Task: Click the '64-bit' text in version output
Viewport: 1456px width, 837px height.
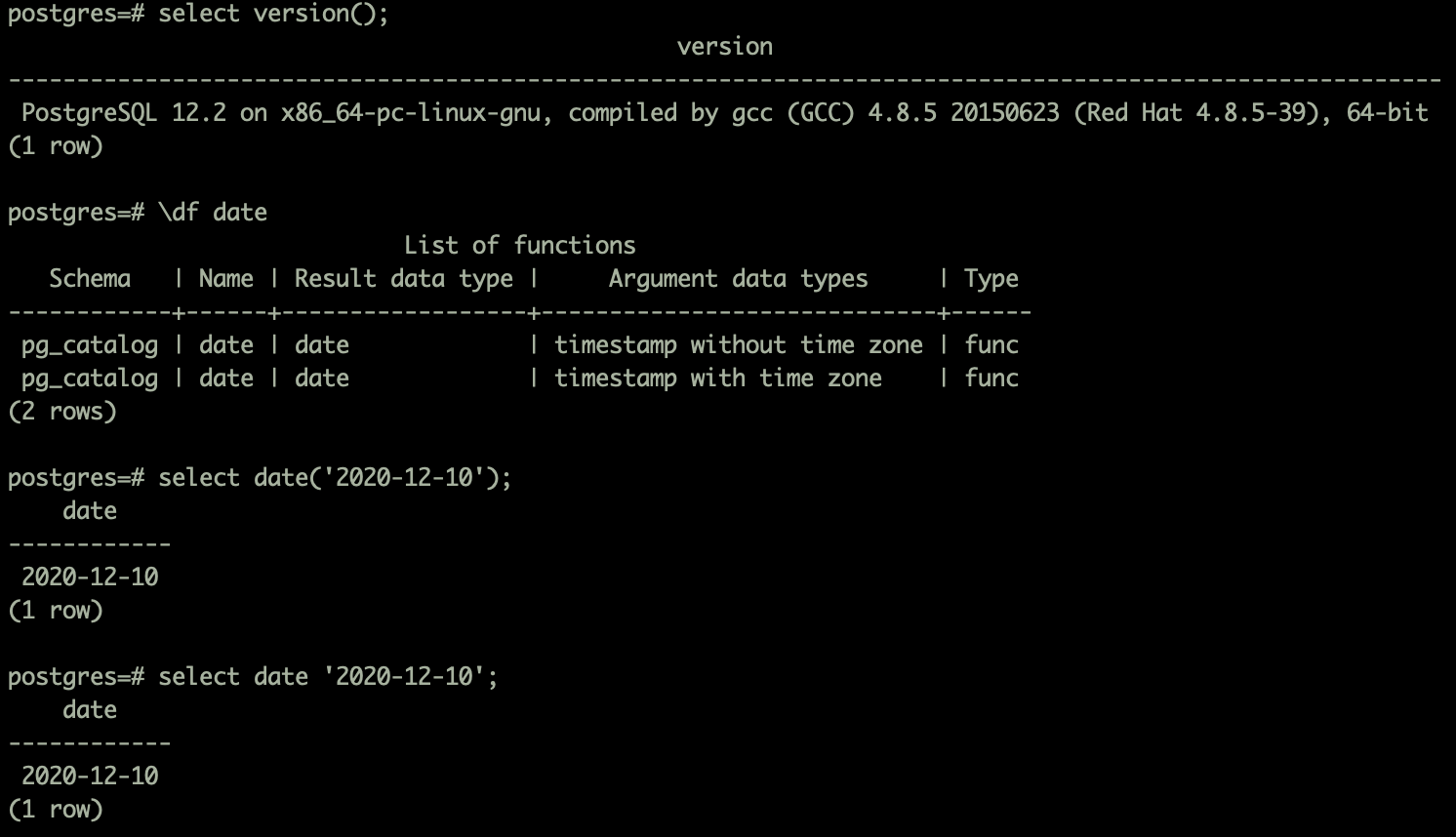Action: (x=1387, y=113)
